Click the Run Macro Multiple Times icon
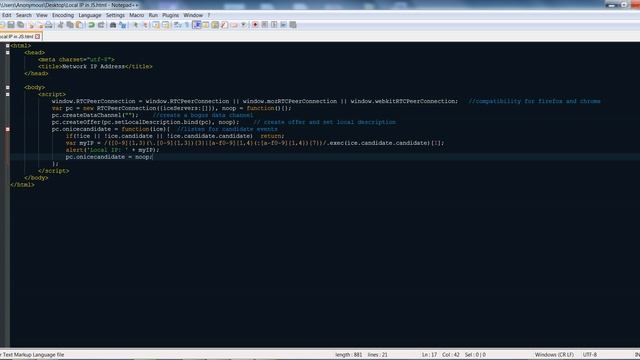640x360 pixels. coord(283,25)
